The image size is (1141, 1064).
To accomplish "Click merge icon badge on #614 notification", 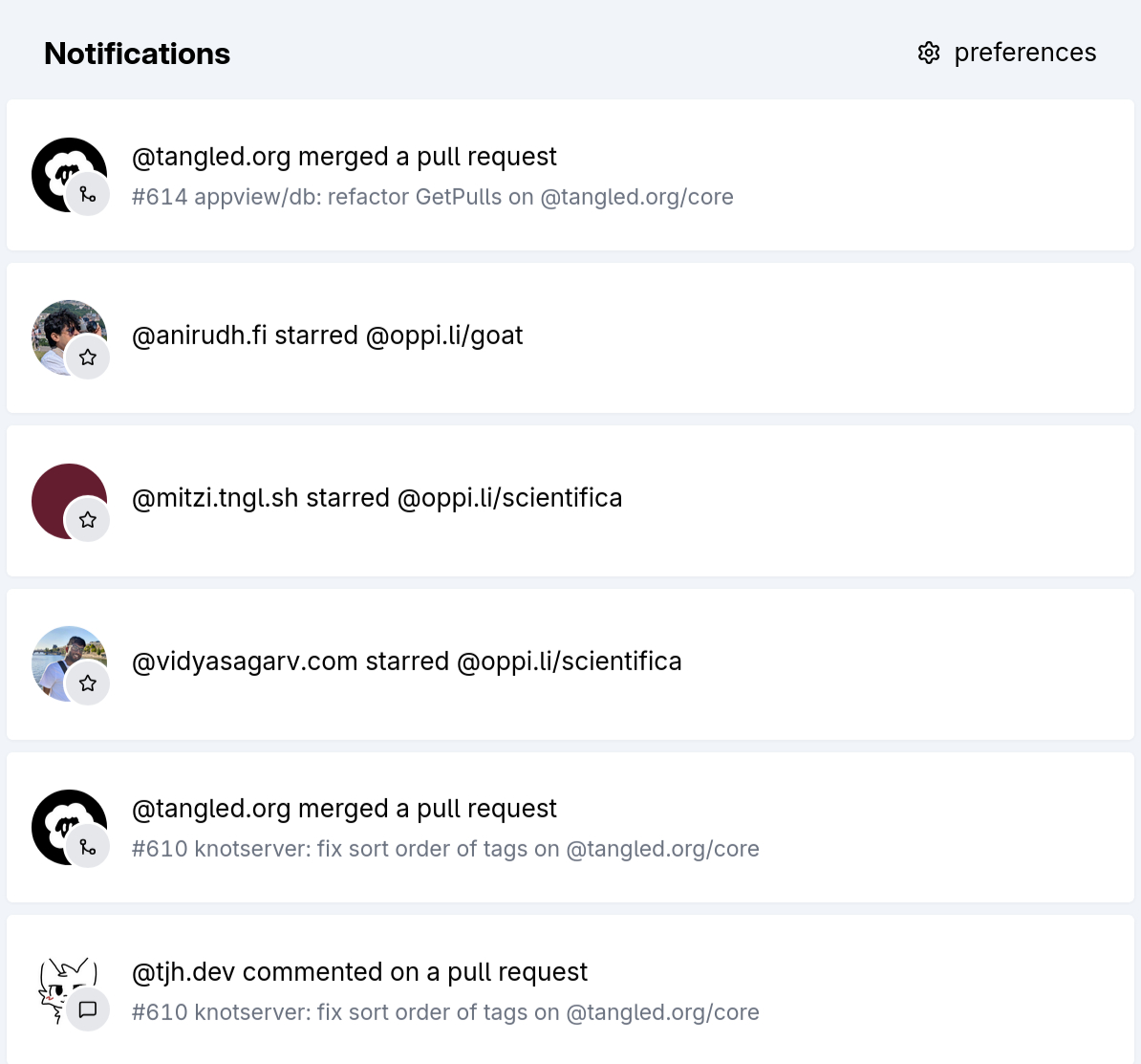I will tap(88, 195).
